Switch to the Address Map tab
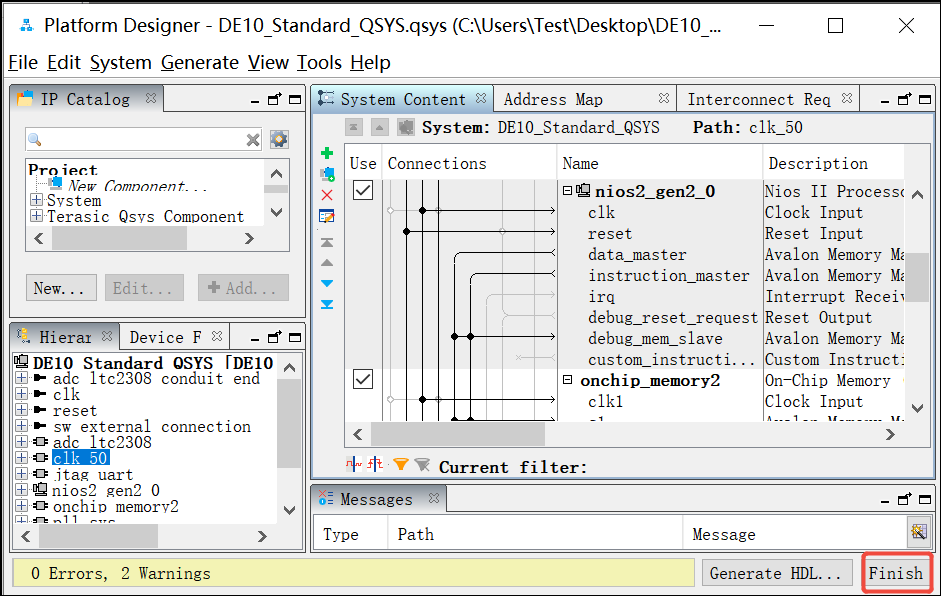 pyautogui.click(x=553, y=99)
